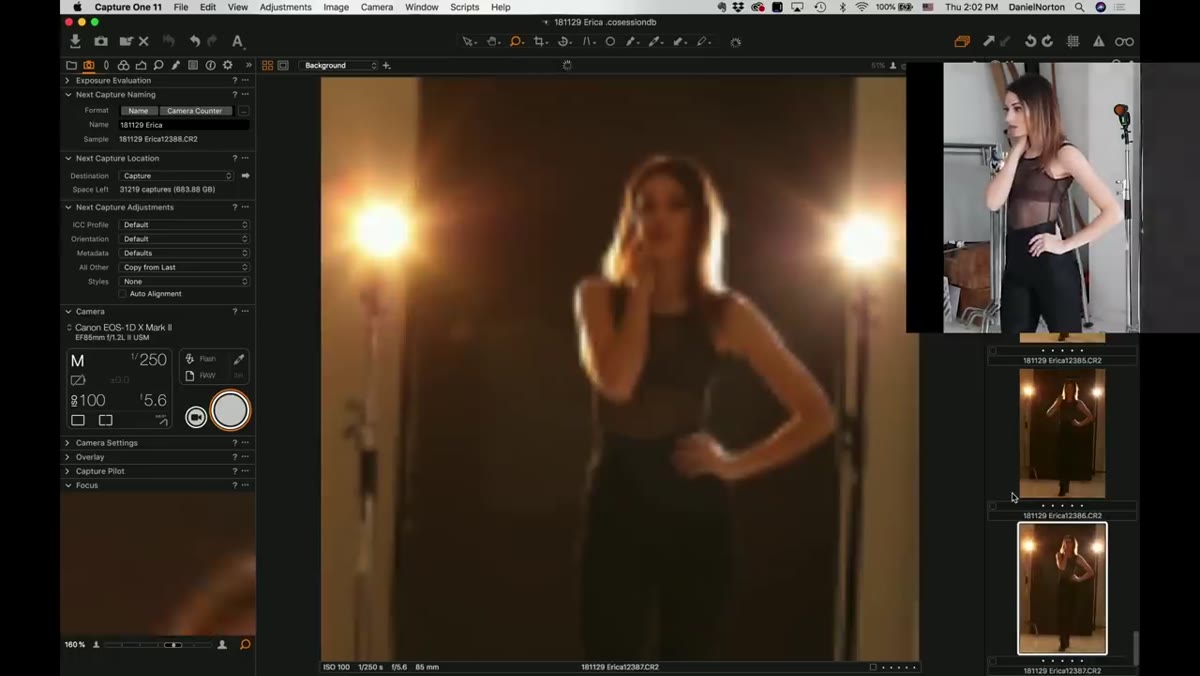Image resolution: width=1200 pixels, height=676 pixels.
Task: Collapse the Next Capture Naming panel
Action: point(68,95)
